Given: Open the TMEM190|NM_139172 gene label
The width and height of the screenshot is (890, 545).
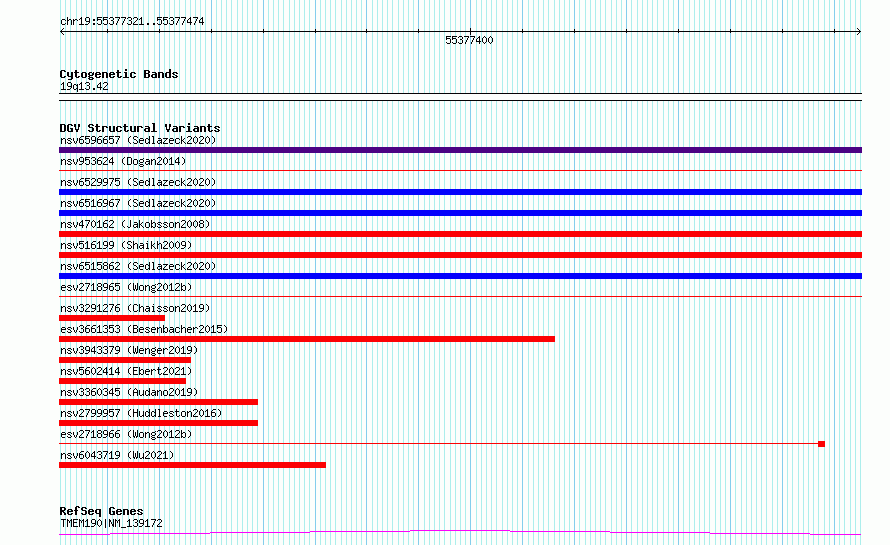Looking at the screenshot, I should click(111, 523).
